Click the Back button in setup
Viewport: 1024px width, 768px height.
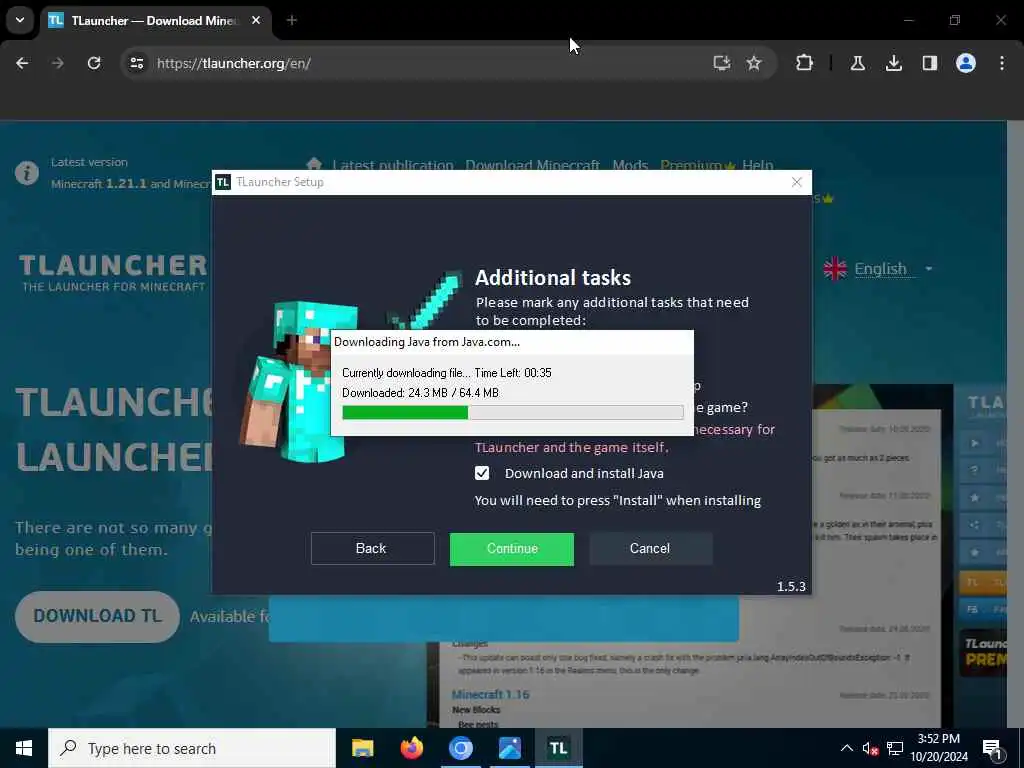pyautogui.click(x=372, y=549)
